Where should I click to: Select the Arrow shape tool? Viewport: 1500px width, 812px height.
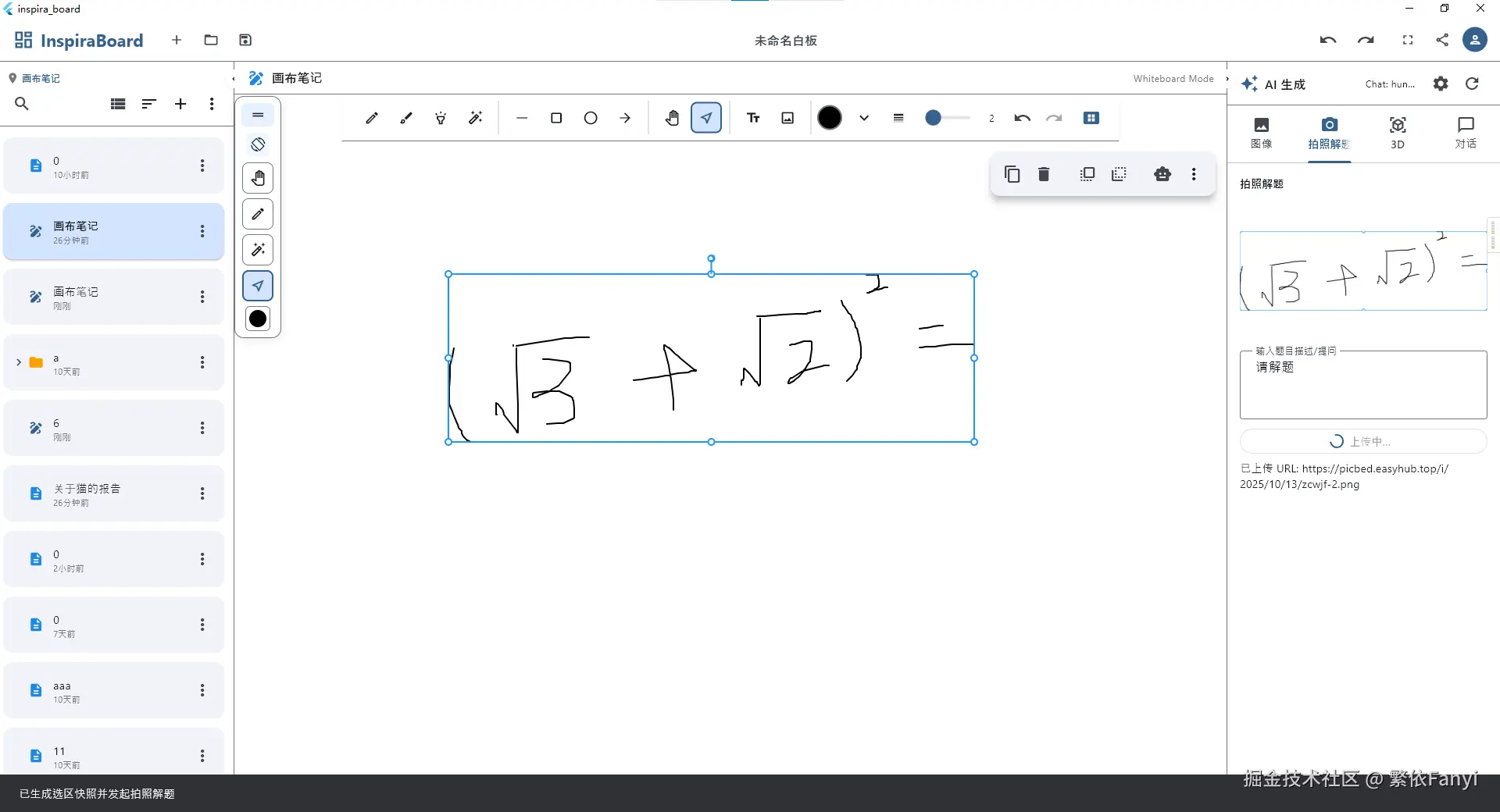(x=626, y=118)
